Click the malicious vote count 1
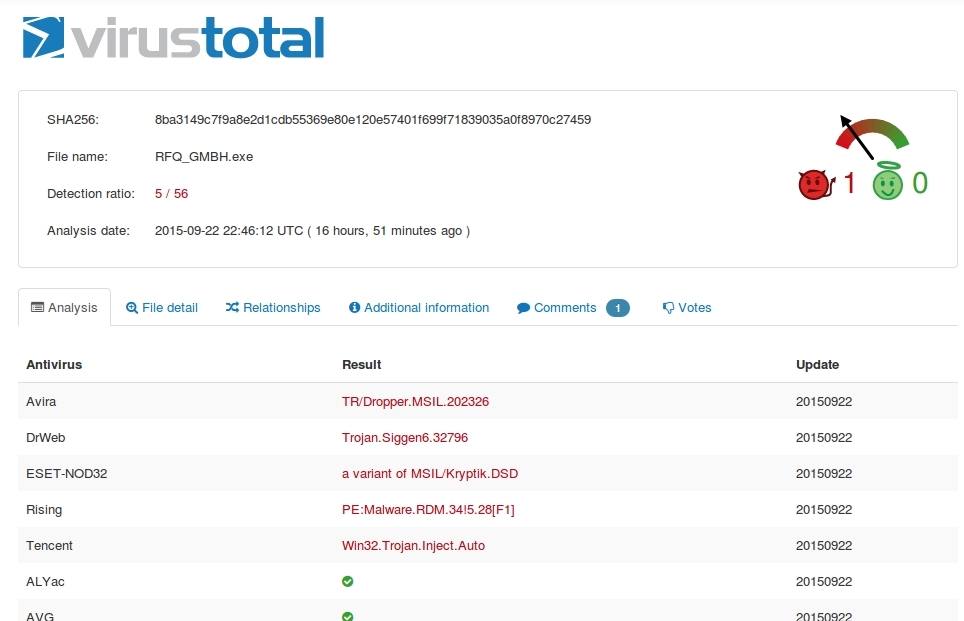 (x=850, y=183)
